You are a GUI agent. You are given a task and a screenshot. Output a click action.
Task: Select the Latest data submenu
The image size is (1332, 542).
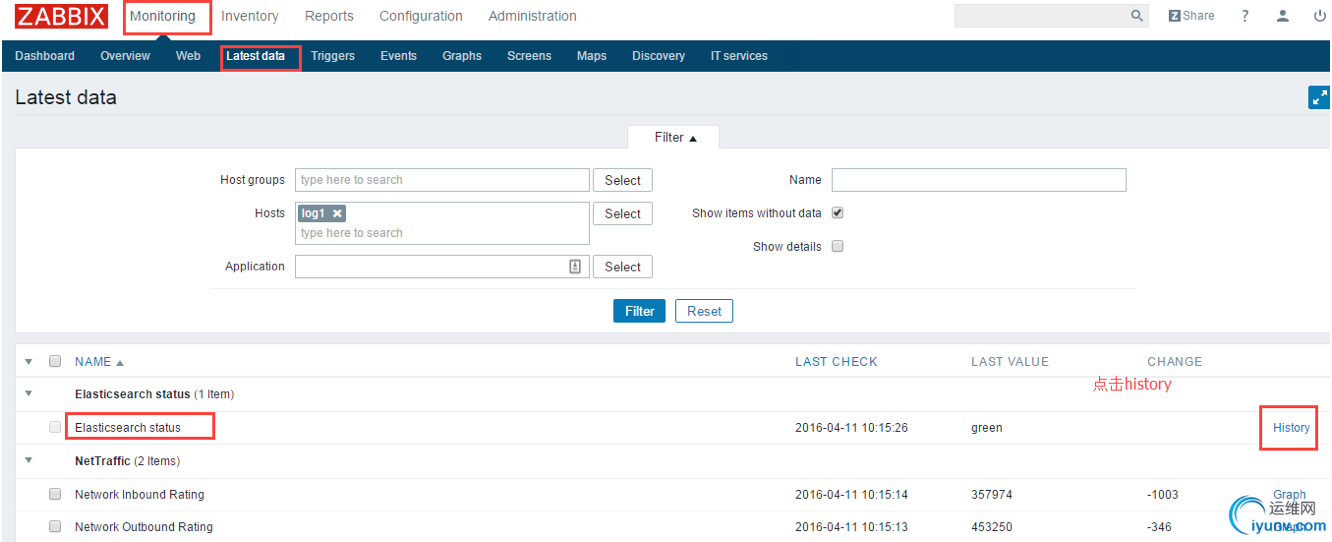coord(256,56)
